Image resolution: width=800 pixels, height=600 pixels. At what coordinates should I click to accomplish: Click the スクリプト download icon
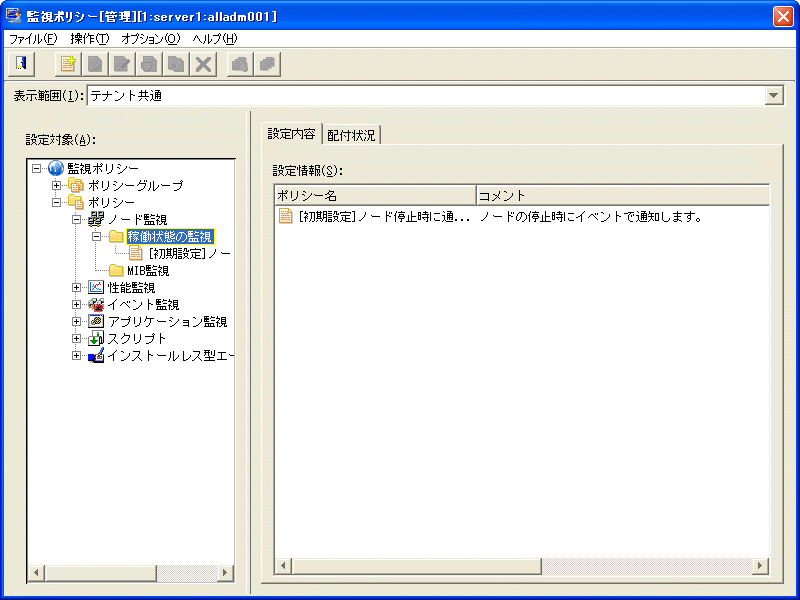(x=96, y=338)
